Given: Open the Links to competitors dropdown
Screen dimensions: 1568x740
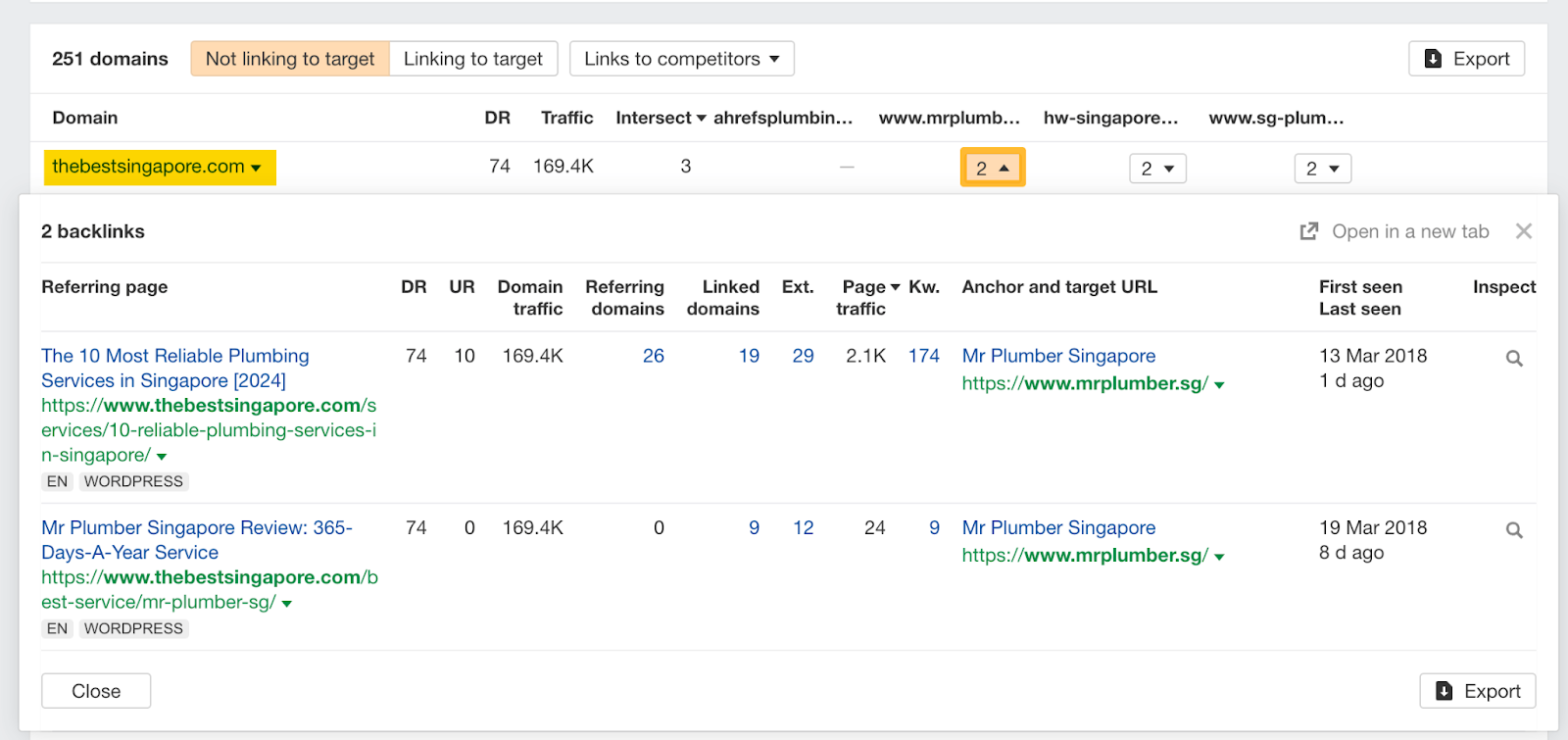Looking at the screenshot, I should (682, 59).
